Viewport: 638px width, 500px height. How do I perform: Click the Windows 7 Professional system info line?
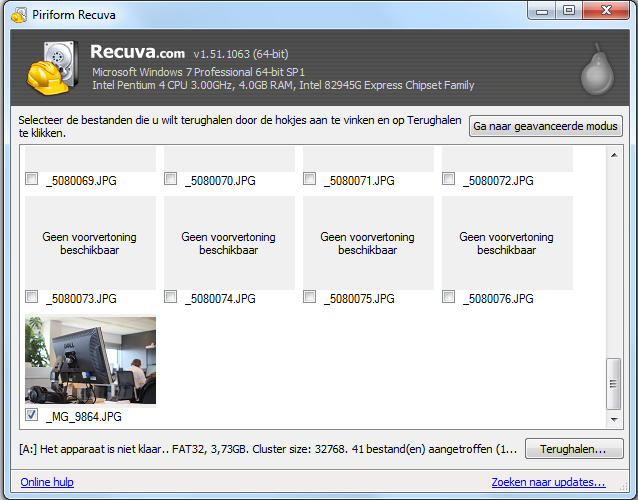point(198,72)
